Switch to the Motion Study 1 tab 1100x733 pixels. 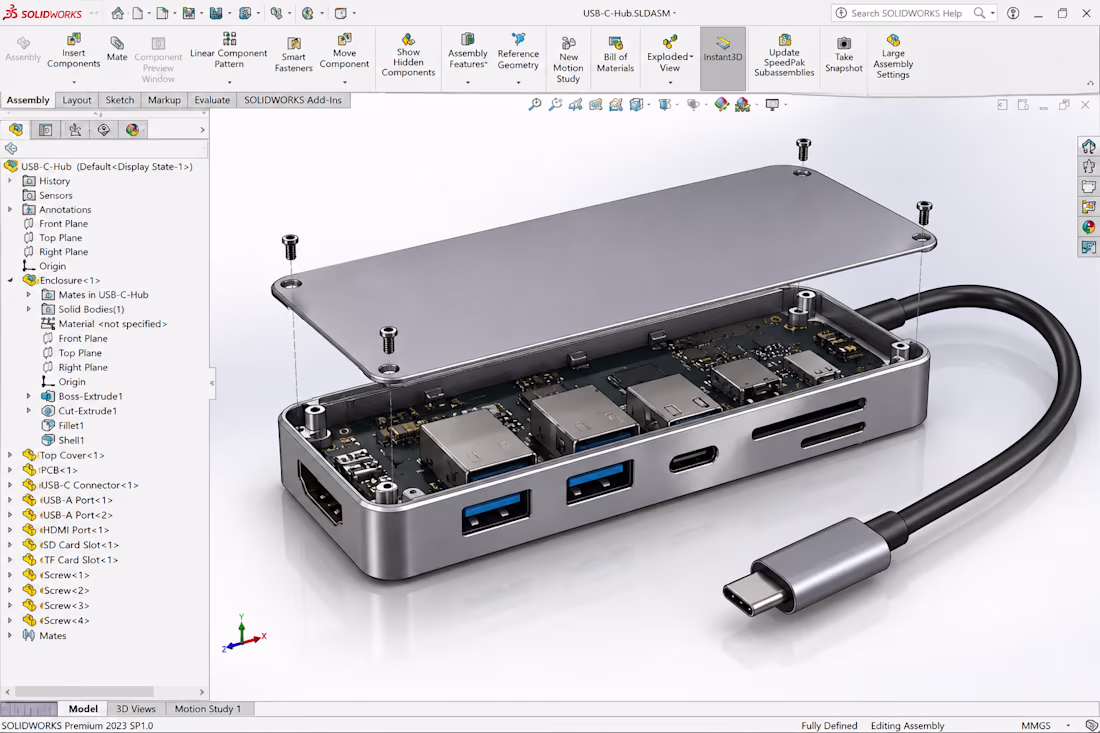pyautogui.click(x=208, y=709)
